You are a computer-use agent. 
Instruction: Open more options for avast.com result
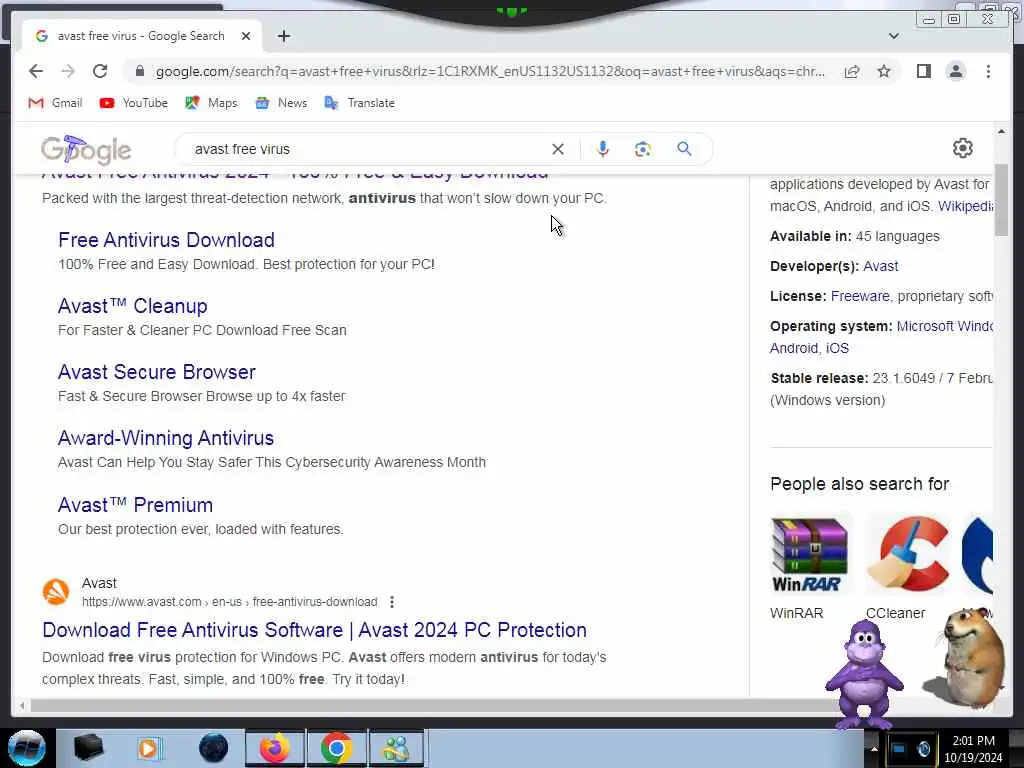tap(392, 601)
